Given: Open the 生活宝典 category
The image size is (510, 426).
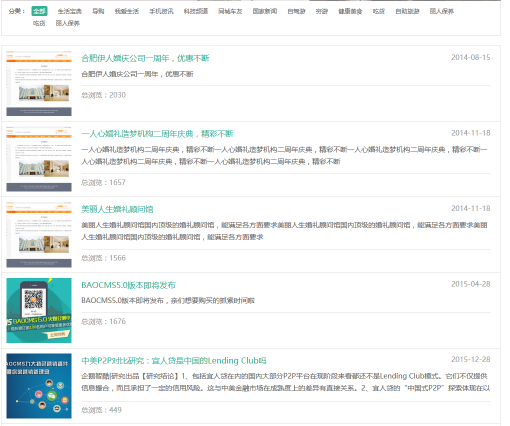Looking at the screenshot, I should 70,11.
